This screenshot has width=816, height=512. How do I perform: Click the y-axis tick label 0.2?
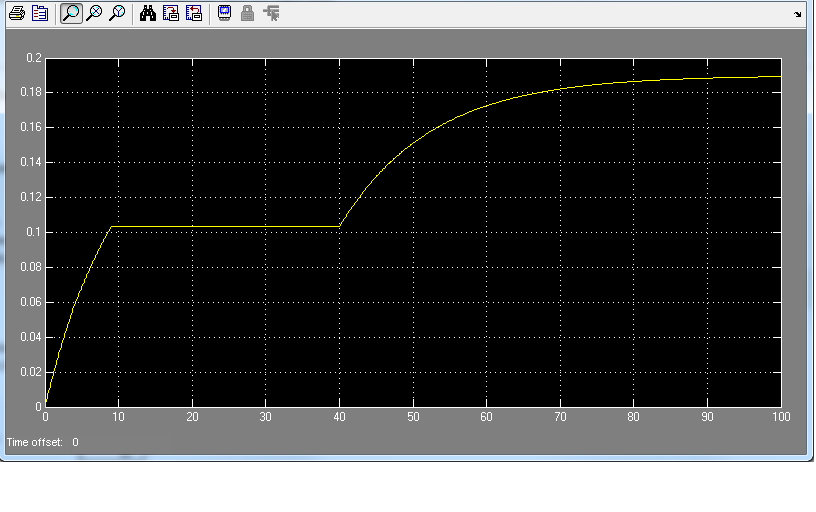tap(32, 58)
